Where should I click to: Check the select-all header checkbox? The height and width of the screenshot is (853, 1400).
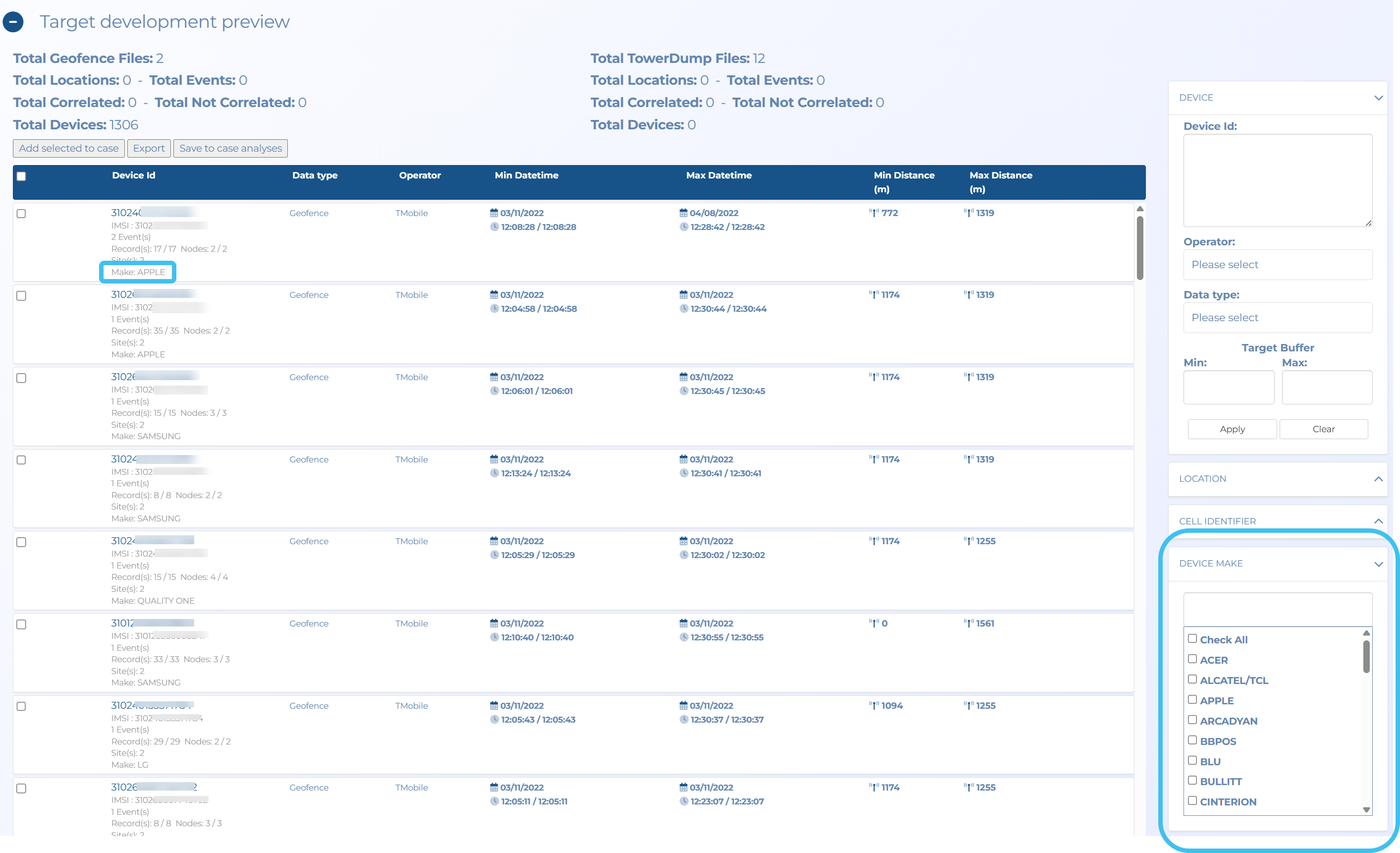tap(22, 176)
